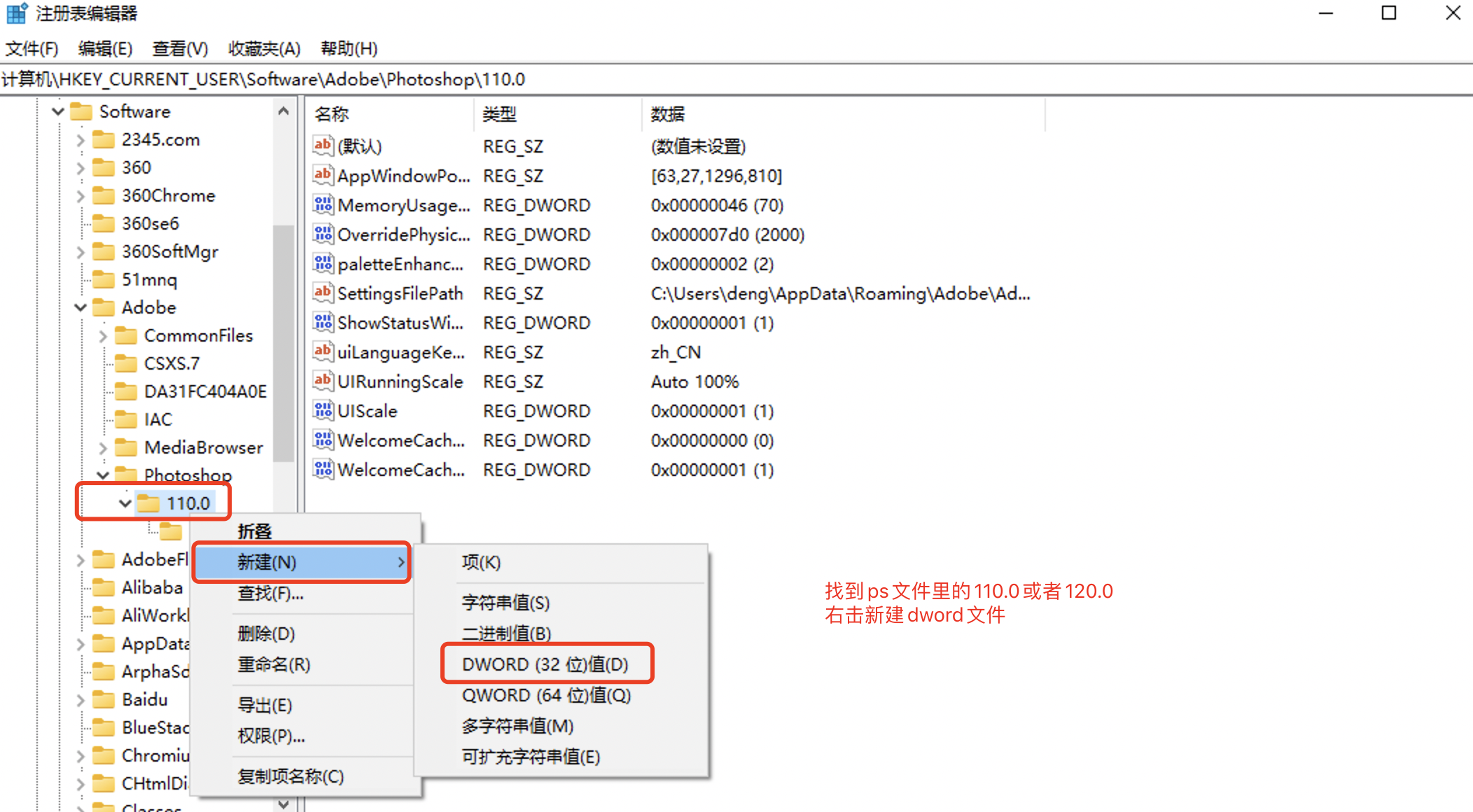Click the uiLanguageKe value icon

tap(323, 351)
